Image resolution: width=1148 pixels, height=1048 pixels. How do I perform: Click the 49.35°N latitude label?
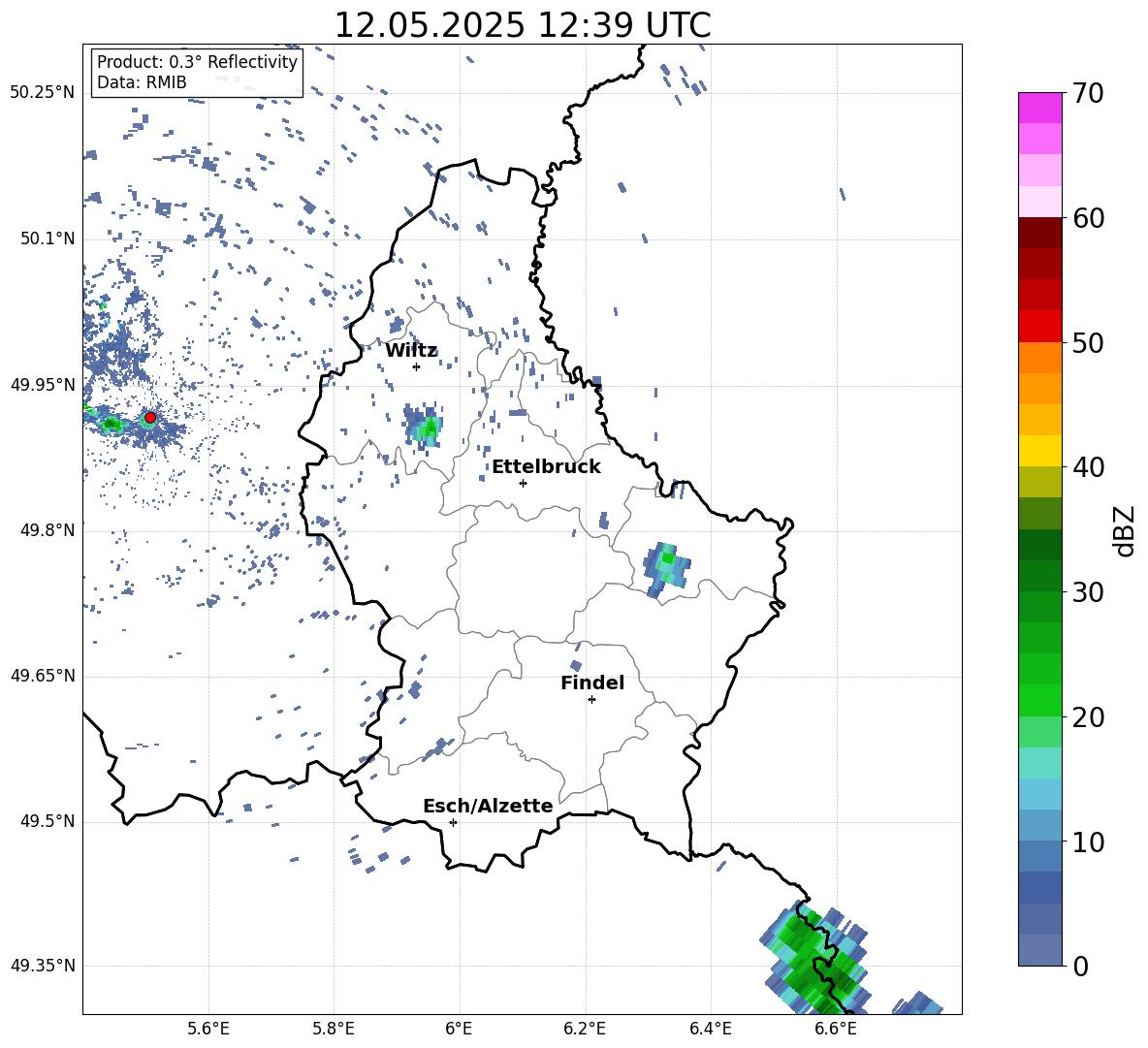pos(43,966)
